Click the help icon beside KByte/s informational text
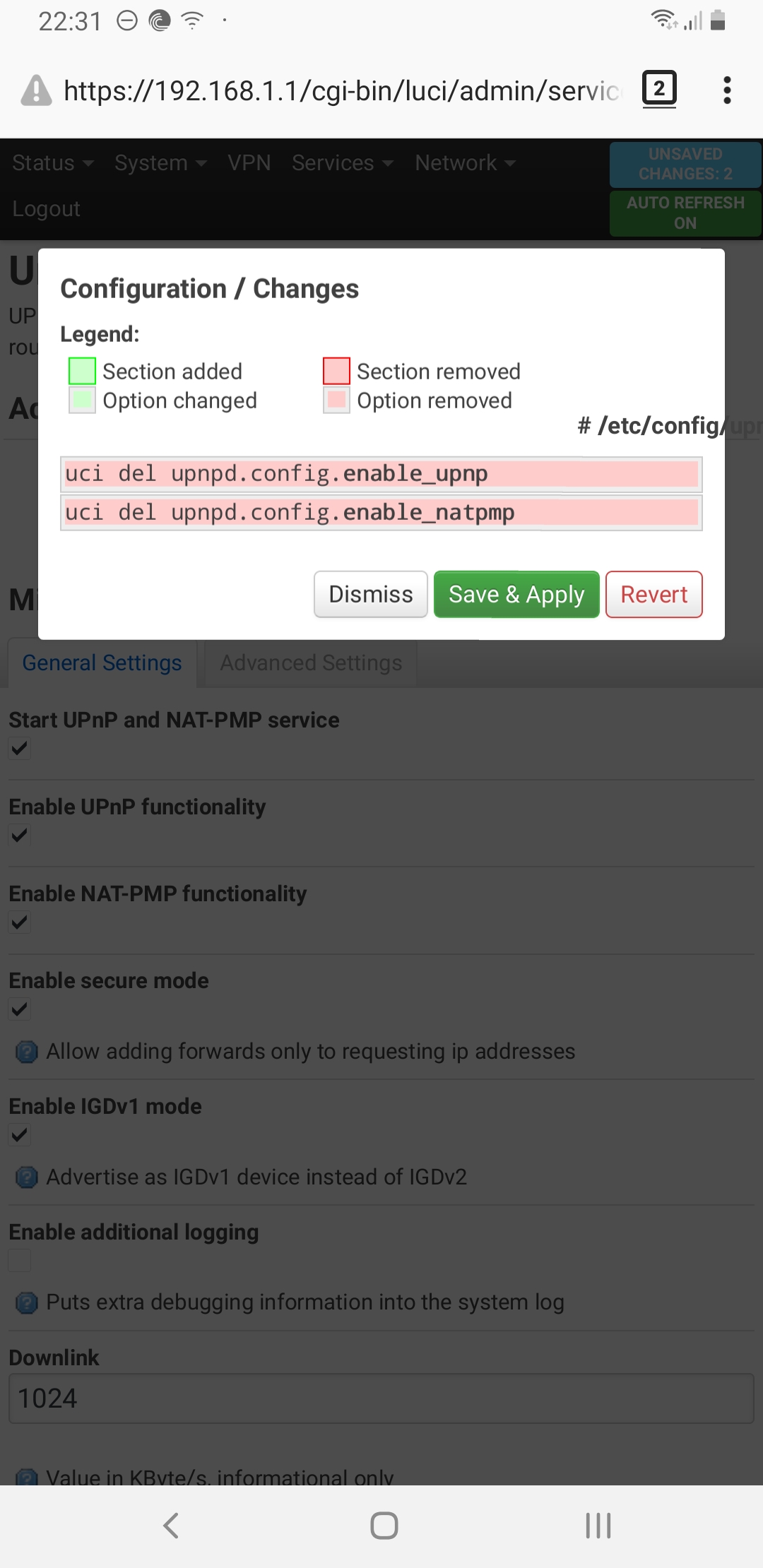The height and width of the screenshot is (1568, 763). click(26, 1478)
